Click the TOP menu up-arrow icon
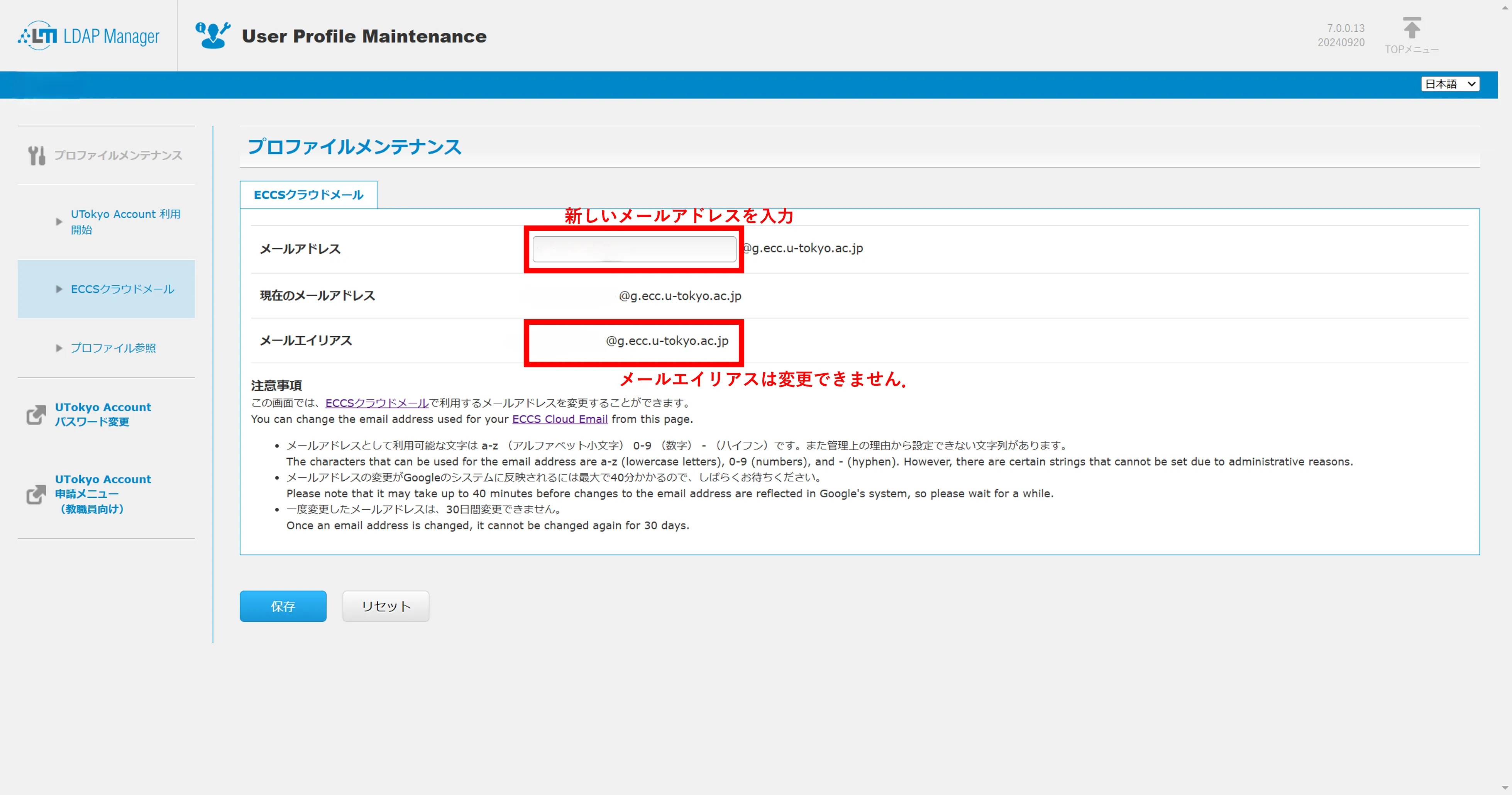The width and height of the screenshot is (1512, 795). tap(1412, 28)
